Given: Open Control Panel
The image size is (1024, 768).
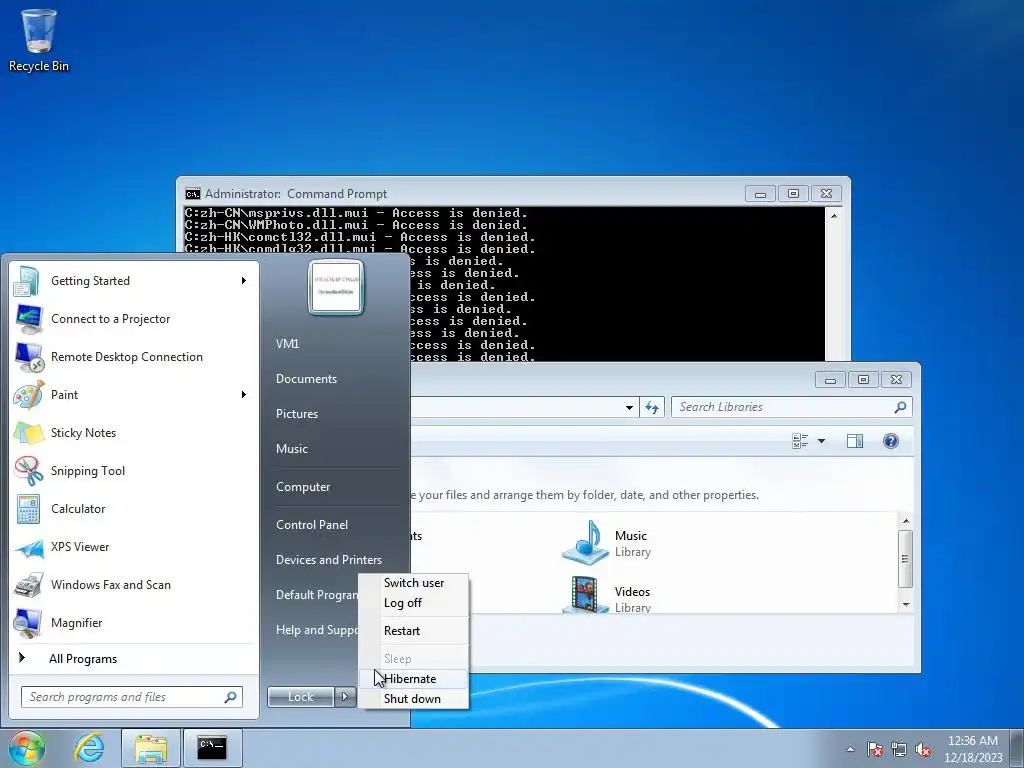Looking at the screenshot, I should coord(312,524).
